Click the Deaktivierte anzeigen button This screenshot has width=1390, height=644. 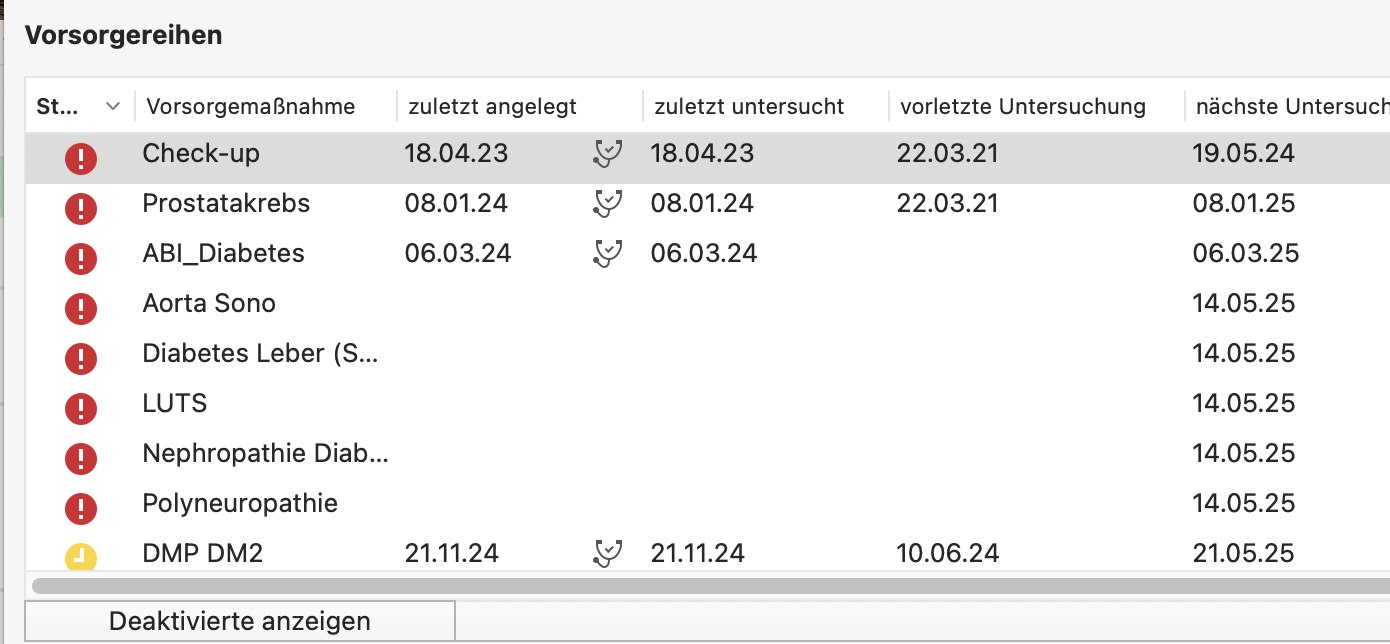tap(240, 621)
